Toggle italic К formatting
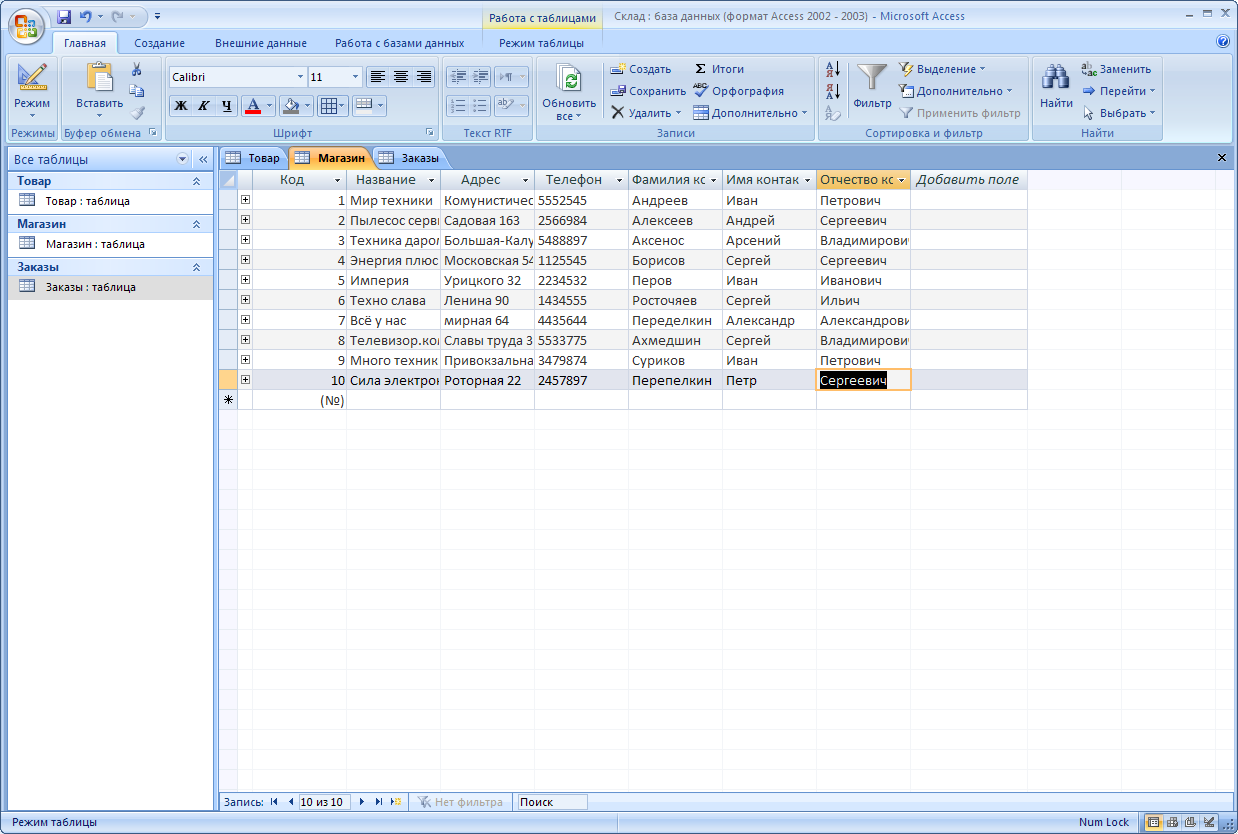 click(x=203, y=105)
